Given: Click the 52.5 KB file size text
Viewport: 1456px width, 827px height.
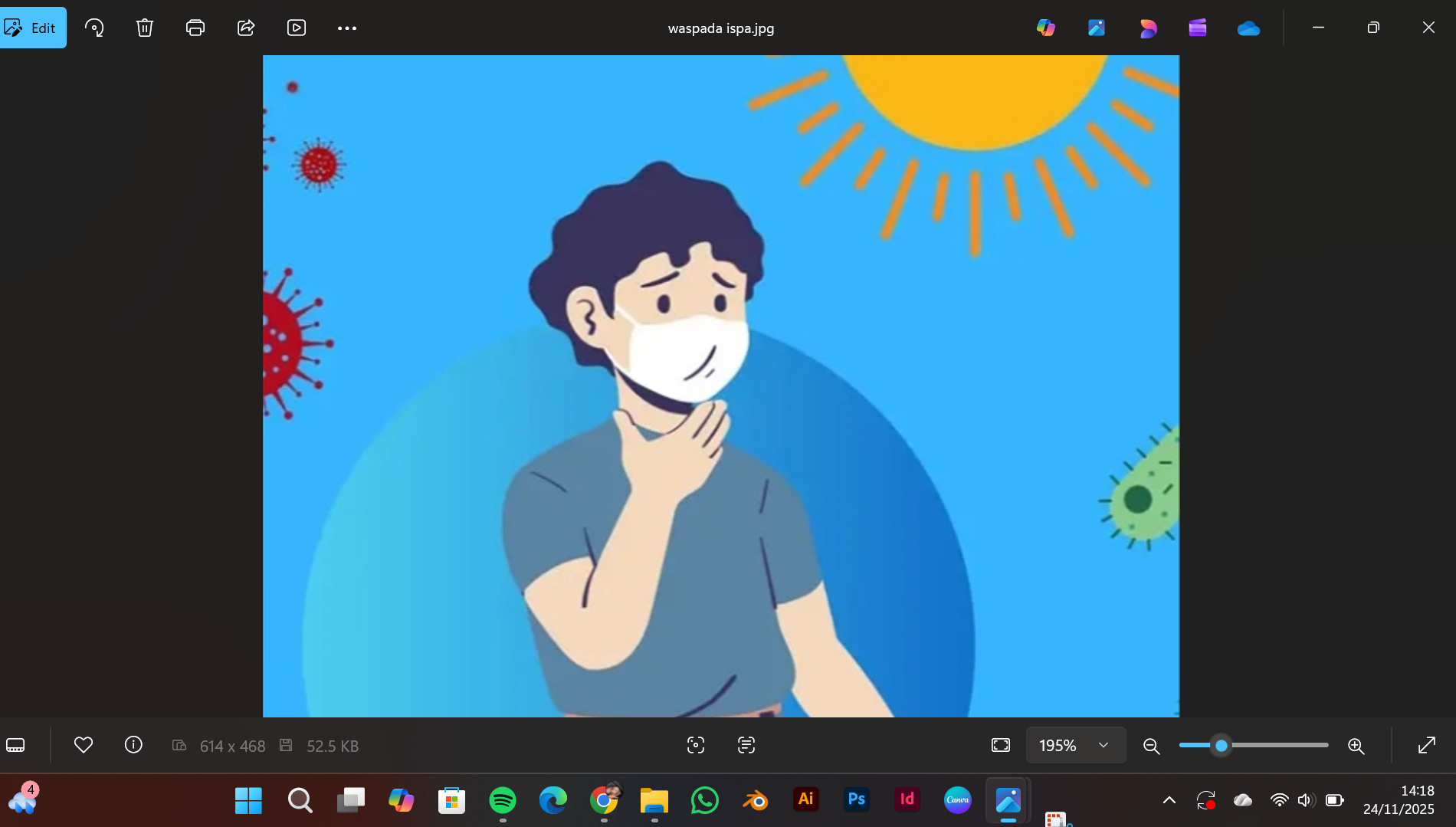Looking at the screenshot, I should coord(333,746).
